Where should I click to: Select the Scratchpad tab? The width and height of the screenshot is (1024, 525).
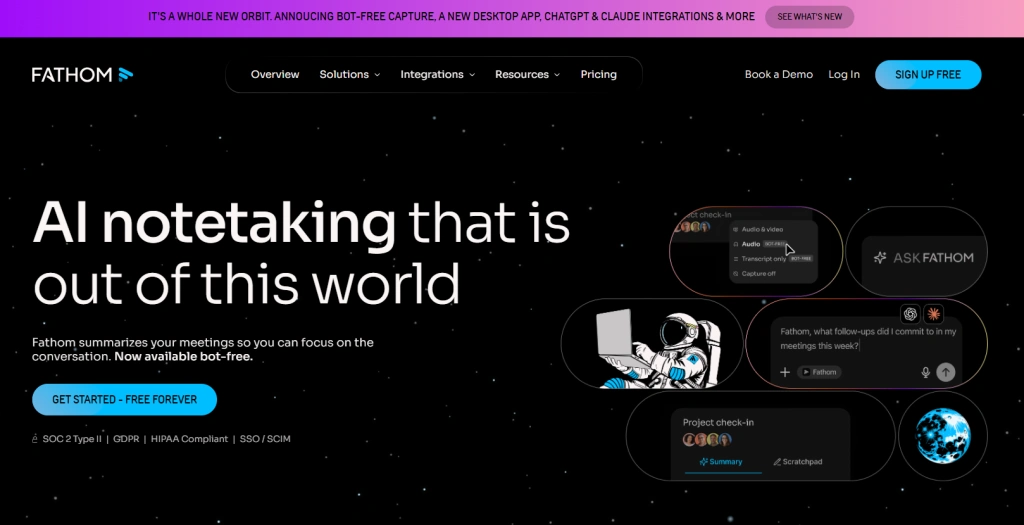pyautogui.click(x=797, y=462)
